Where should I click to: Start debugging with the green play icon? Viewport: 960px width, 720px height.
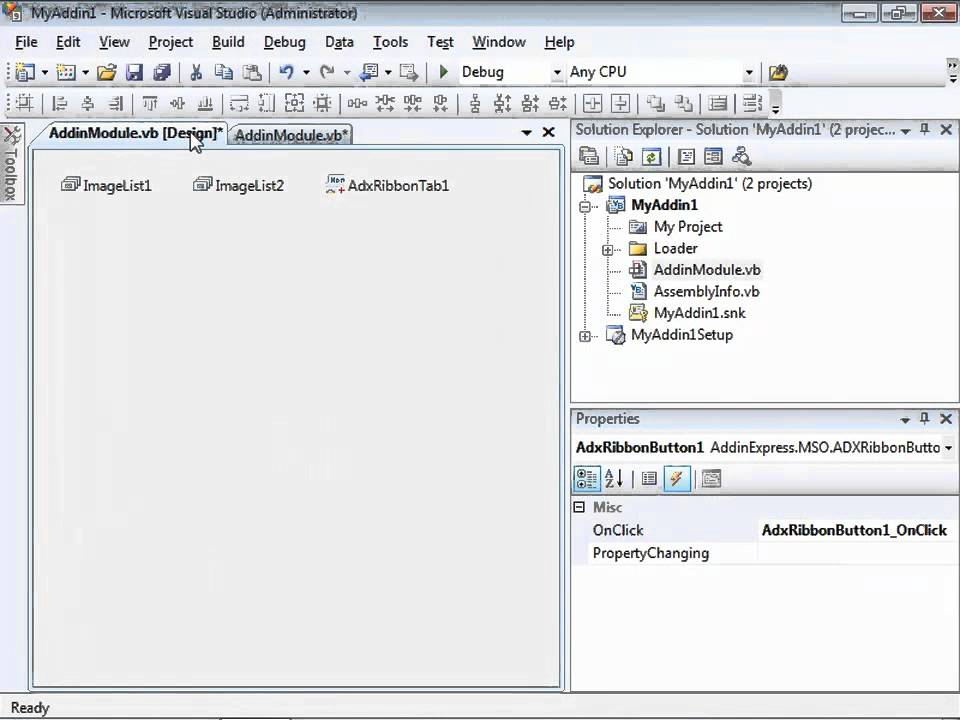pos(444,72)
